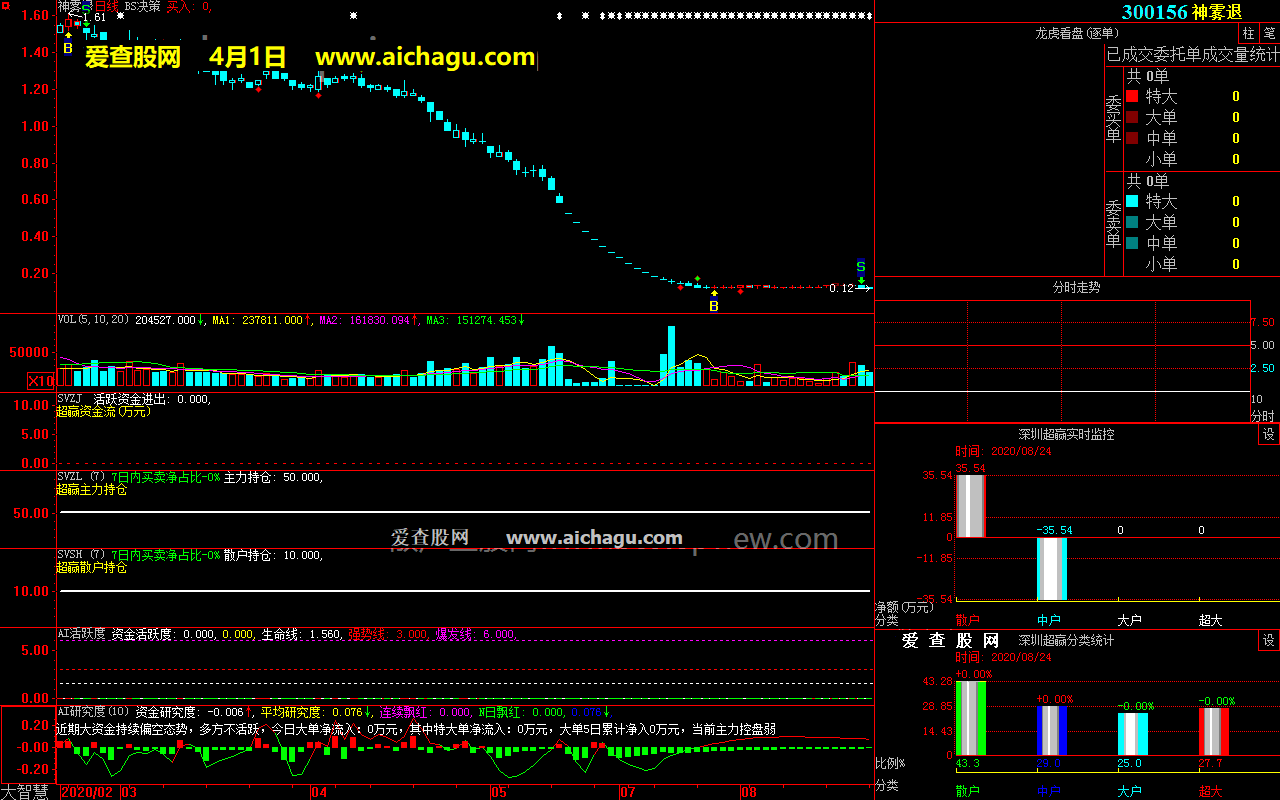Click the yellow B signal below the 0.12 low
1280x800 pixels.
714,306
